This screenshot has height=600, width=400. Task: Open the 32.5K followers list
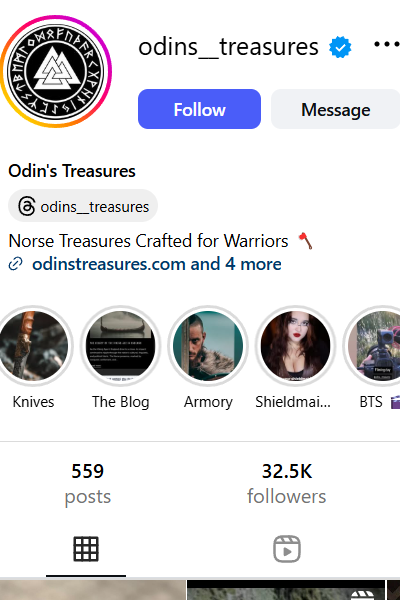(287, 484)
